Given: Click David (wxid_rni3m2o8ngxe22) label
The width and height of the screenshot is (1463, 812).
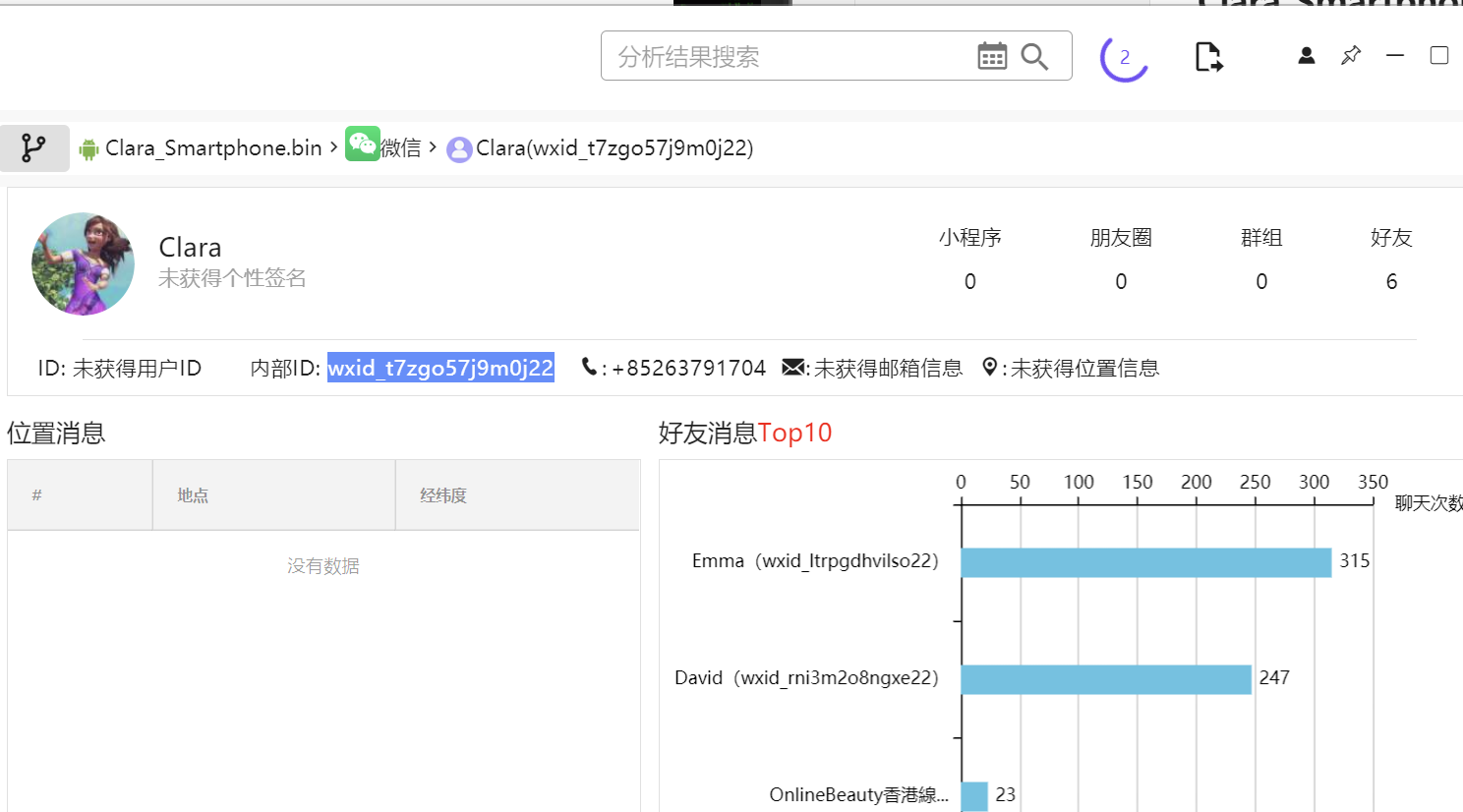Looking at the screenshot, I should pos(806,678).
